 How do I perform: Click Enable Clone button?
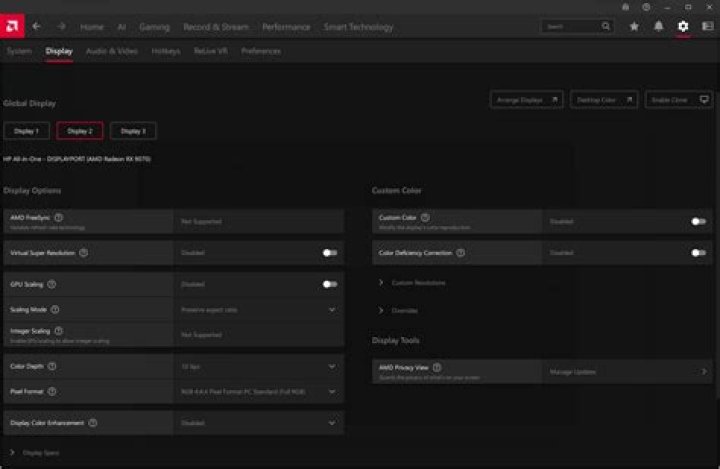pos(679,100)
